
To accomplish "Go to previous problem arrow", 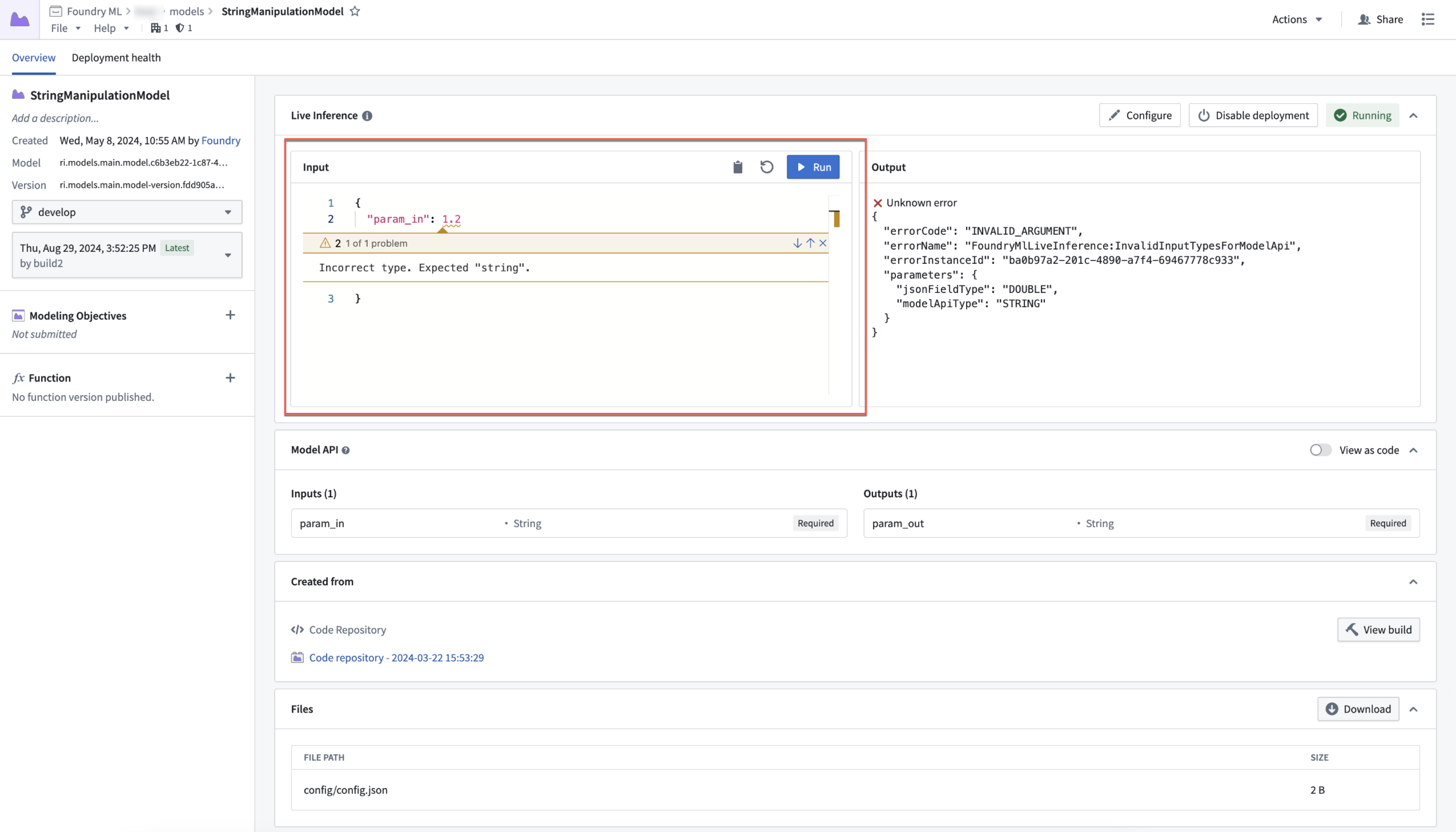I will point(810,243).
